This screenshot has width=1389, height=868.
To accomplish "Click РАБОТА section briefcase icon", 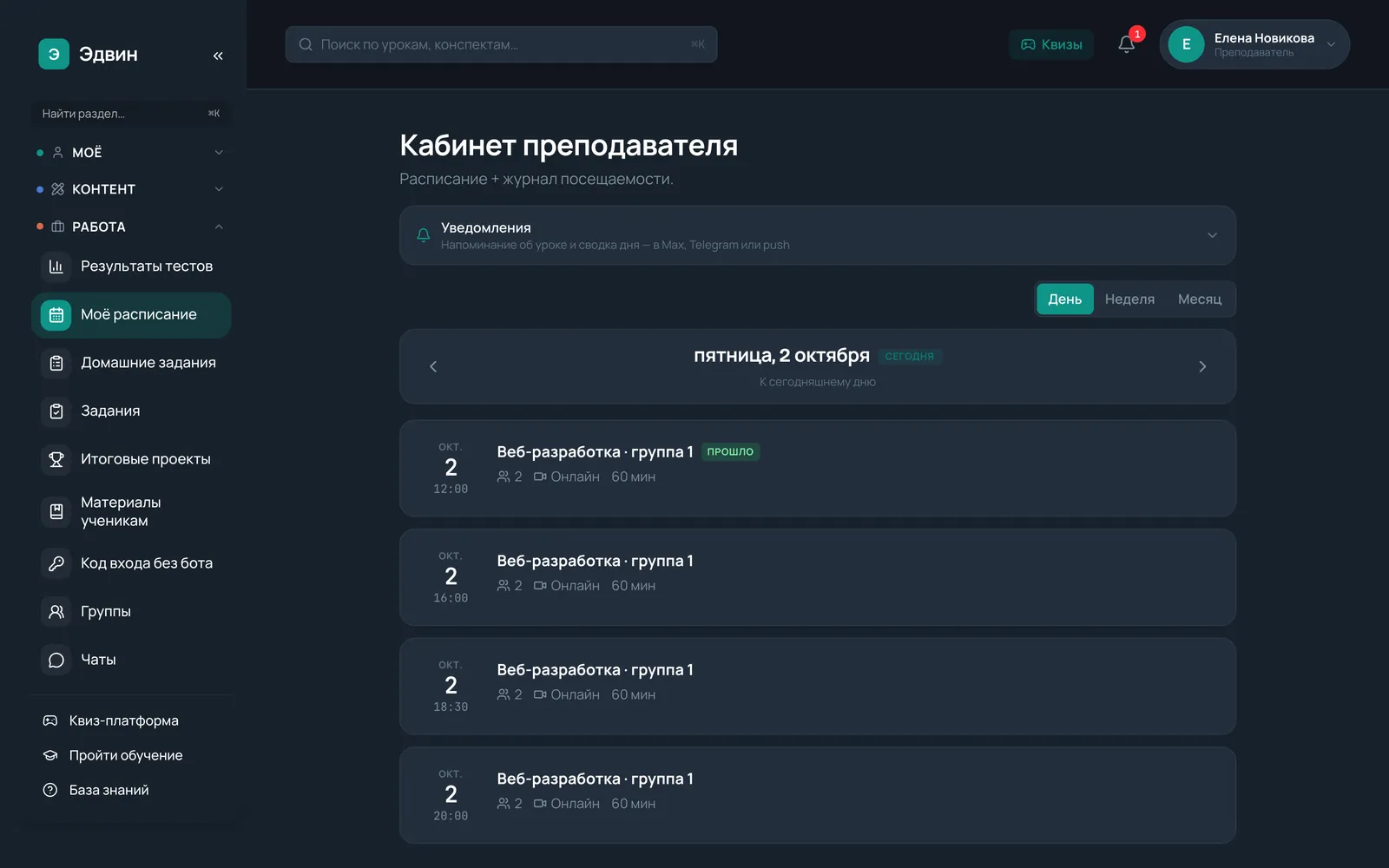I will [x=58, y=227].
